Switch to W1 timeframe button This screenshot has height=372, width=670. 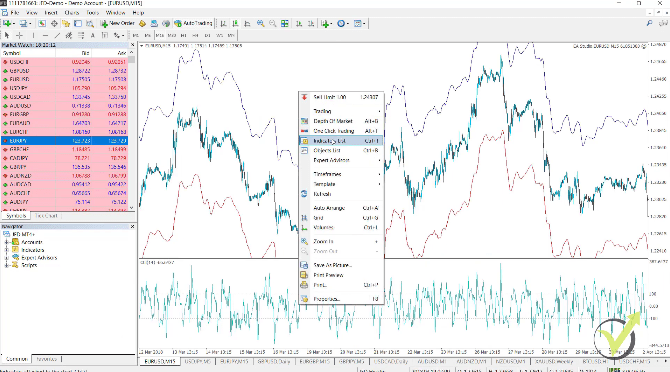click(x=219, y=35)
